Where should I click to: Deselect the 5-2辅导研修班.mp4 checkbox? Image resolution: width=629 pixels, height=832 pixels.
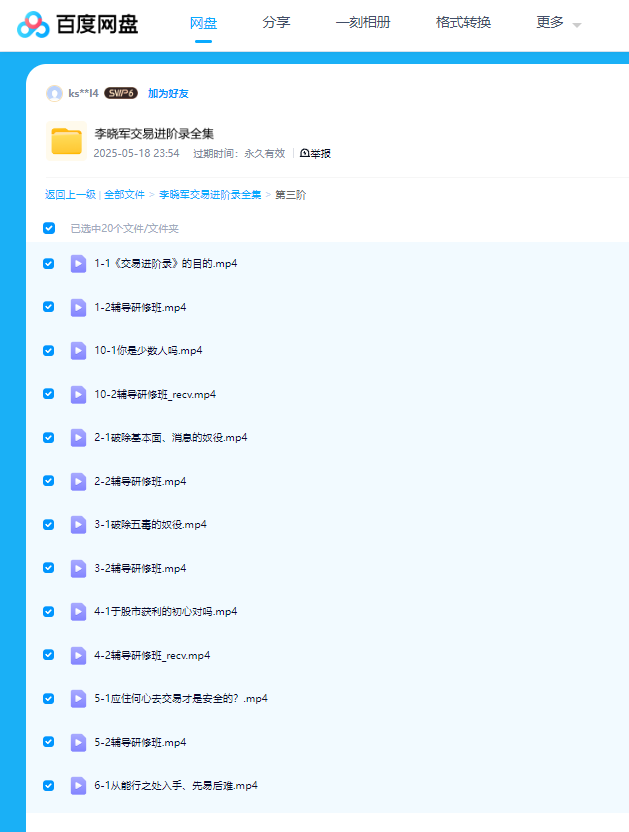point(49,742)
